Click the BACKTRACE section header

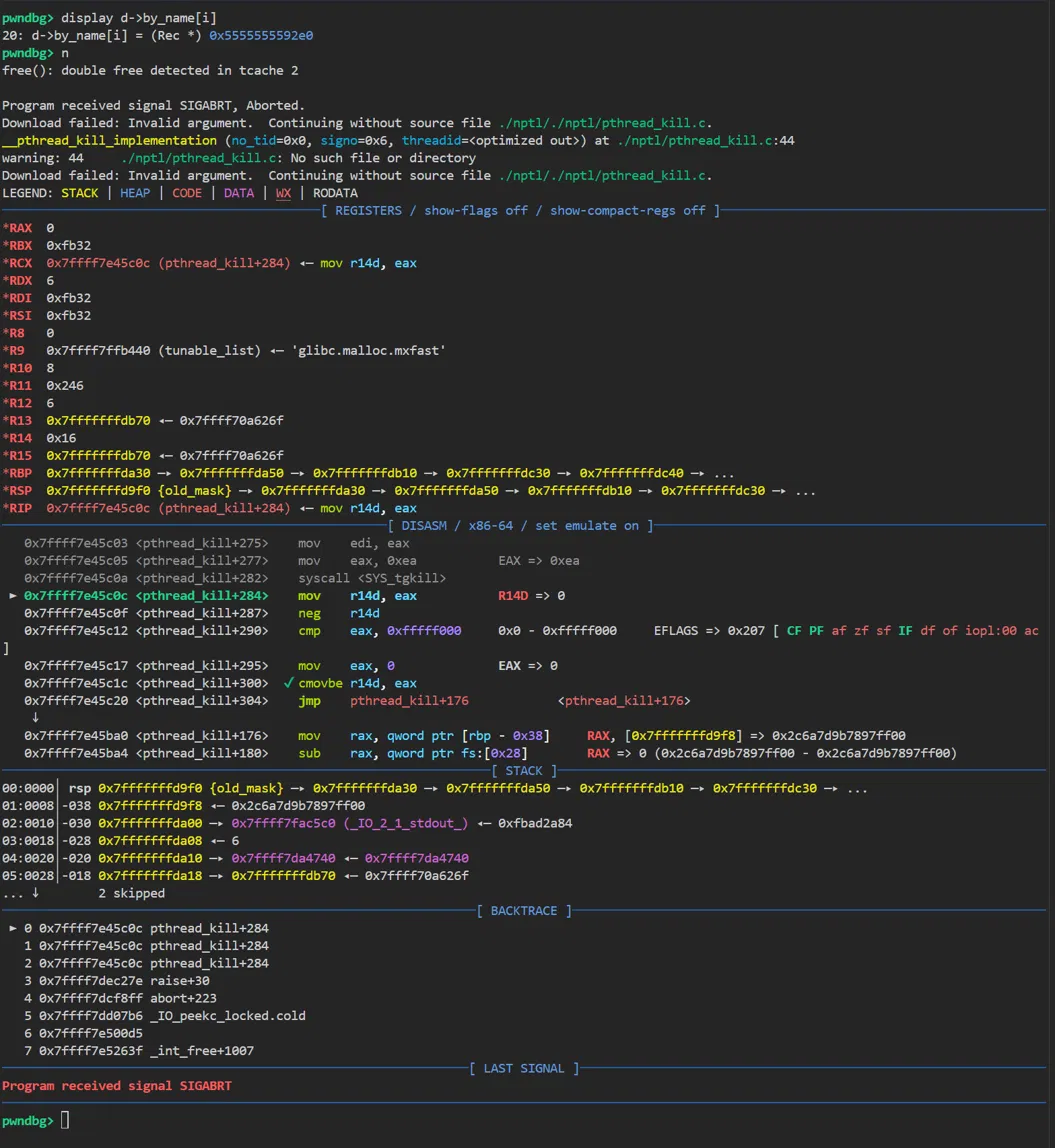[523, 911]
